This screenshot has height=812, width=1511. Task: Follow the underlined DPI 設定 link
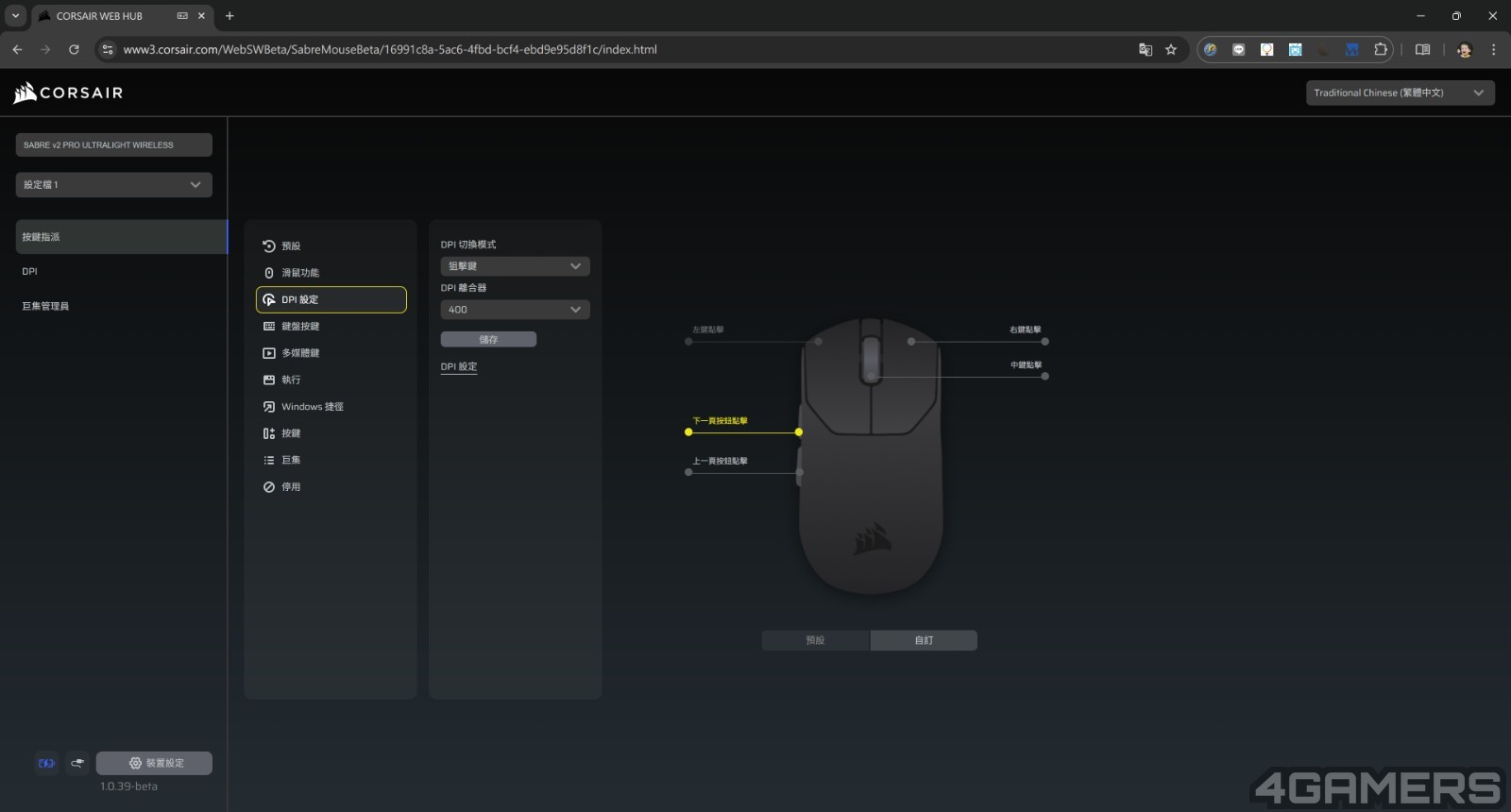point(459,366)
